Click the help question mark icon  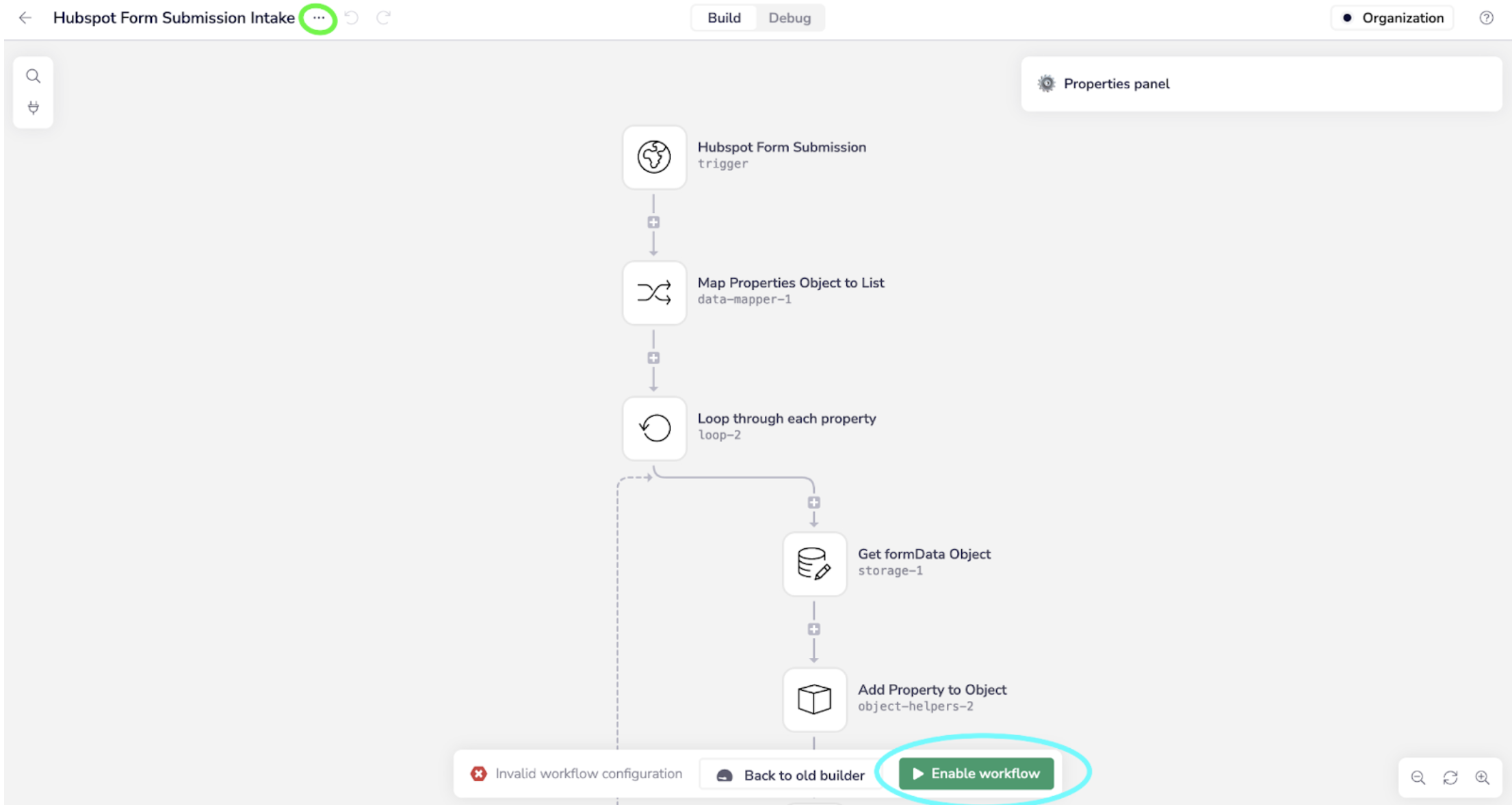click(x=1486, y=18)
